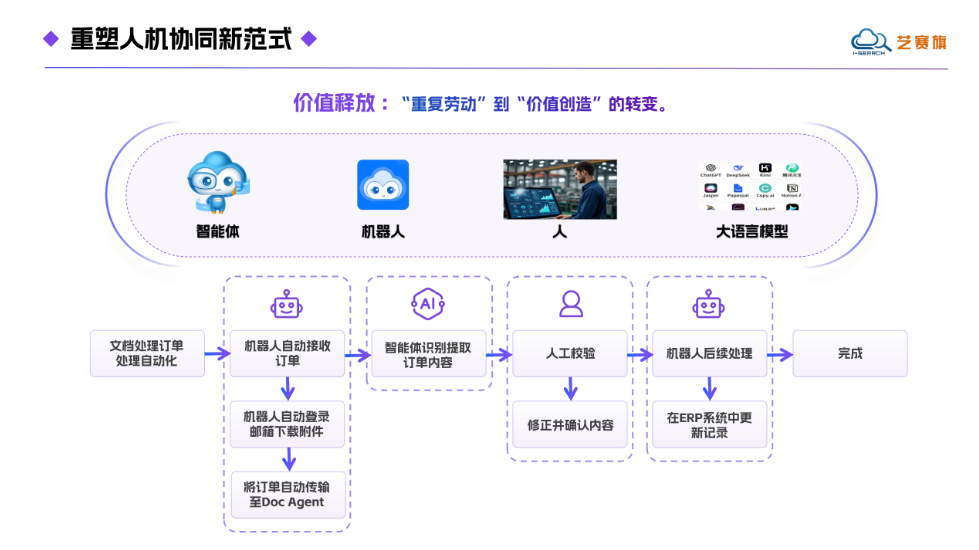Viewport: 979px width, 550px height.
Task: Open the 大语言模型 logo grid image
Action: pos(752,186)
